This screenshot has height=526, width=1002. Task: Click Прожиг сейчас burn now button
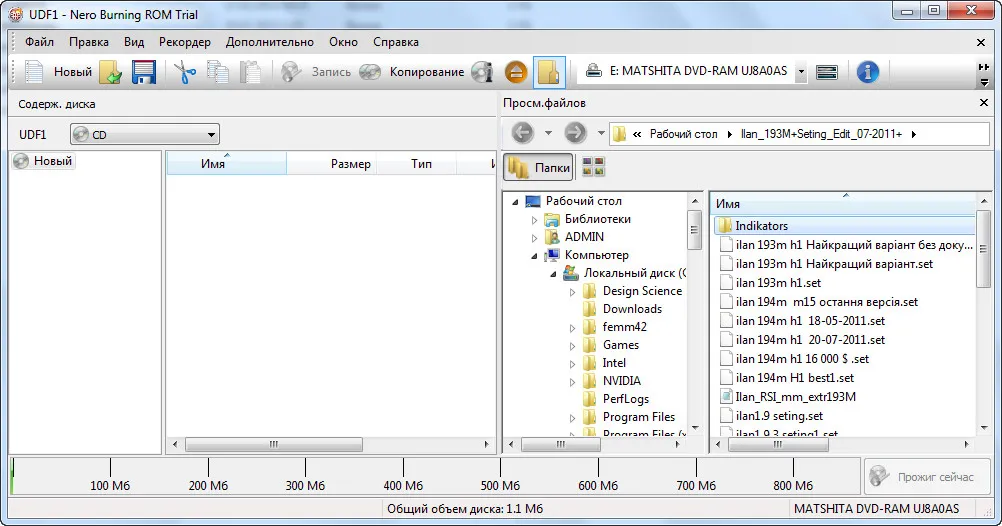[x=927, y=476]
